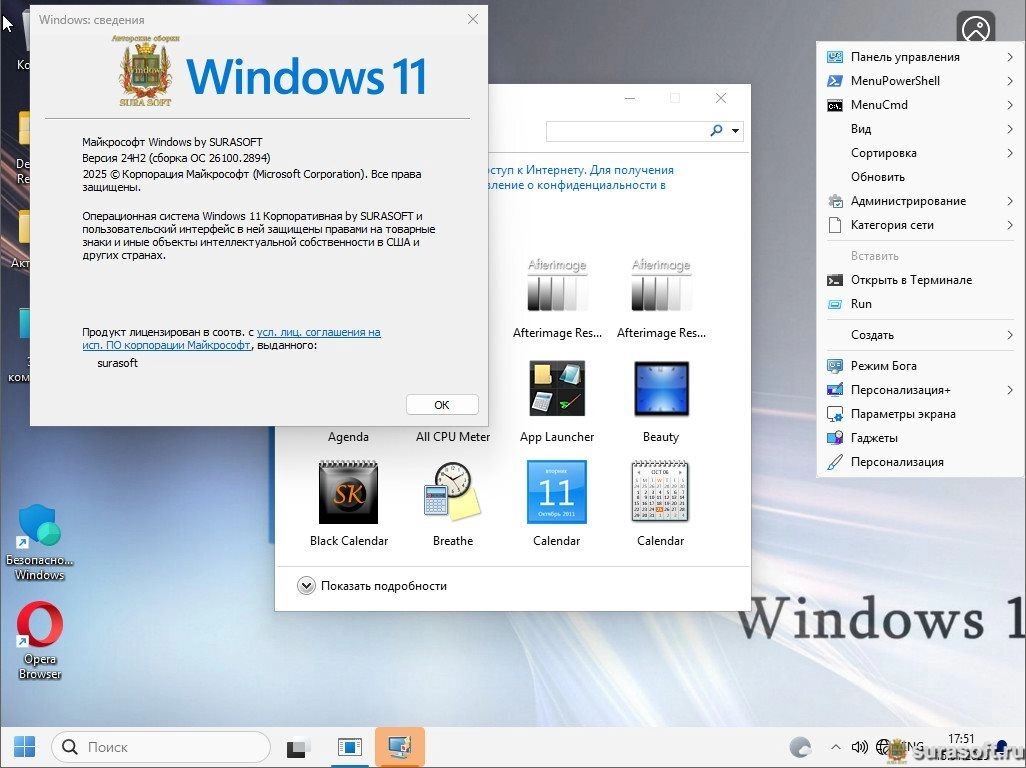Select Режим Бога from context menu
The height and width of the screenshot is (768, 1026).
(x=883, y=366)
